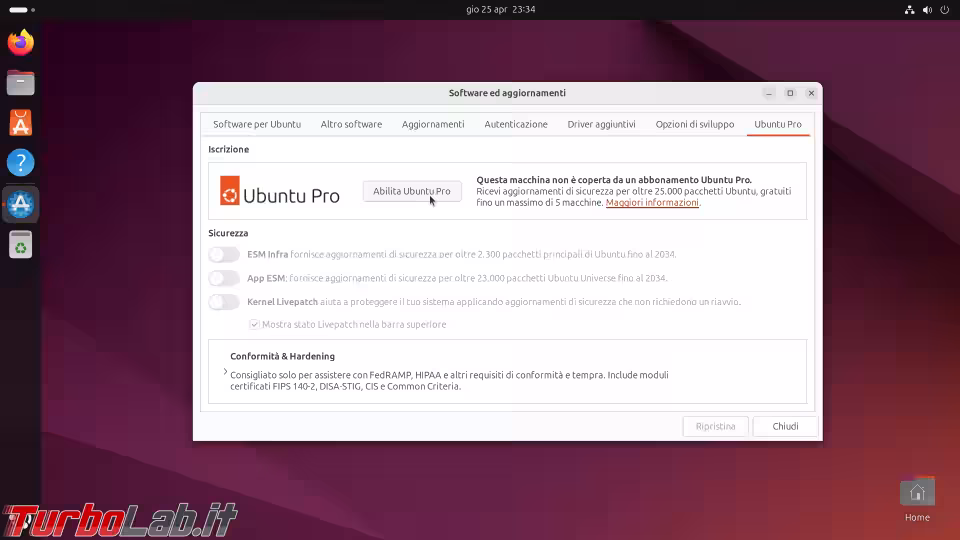Open the Aggiornamenti tab
Screen dimensions: 960x540
click(x=433, y=124)
